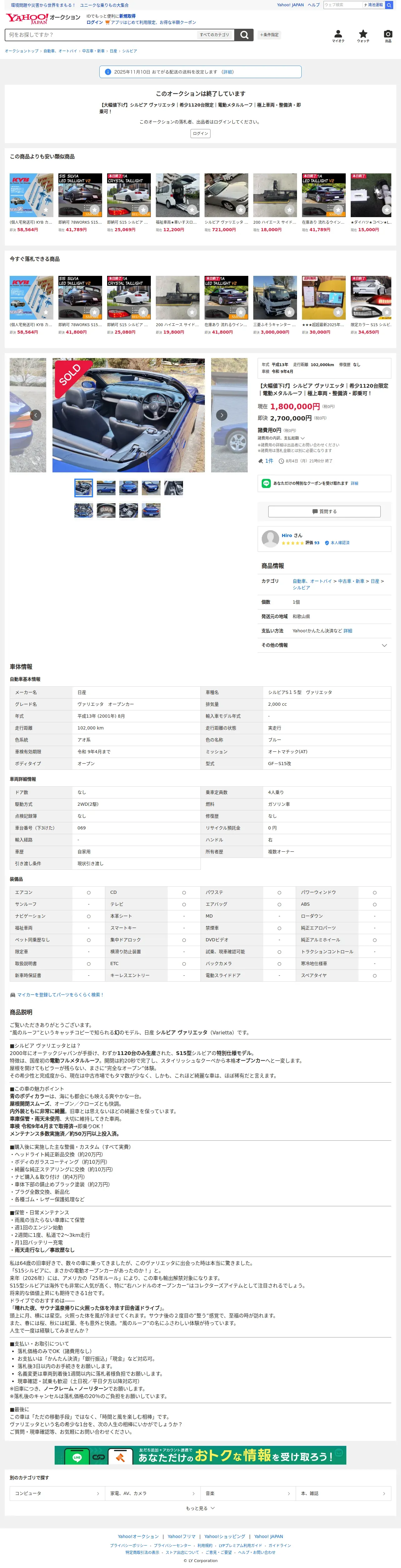Open the シルビア breadcrumb link
Image resolution: width=401 pixels, height=1568 pixels.
130,51
